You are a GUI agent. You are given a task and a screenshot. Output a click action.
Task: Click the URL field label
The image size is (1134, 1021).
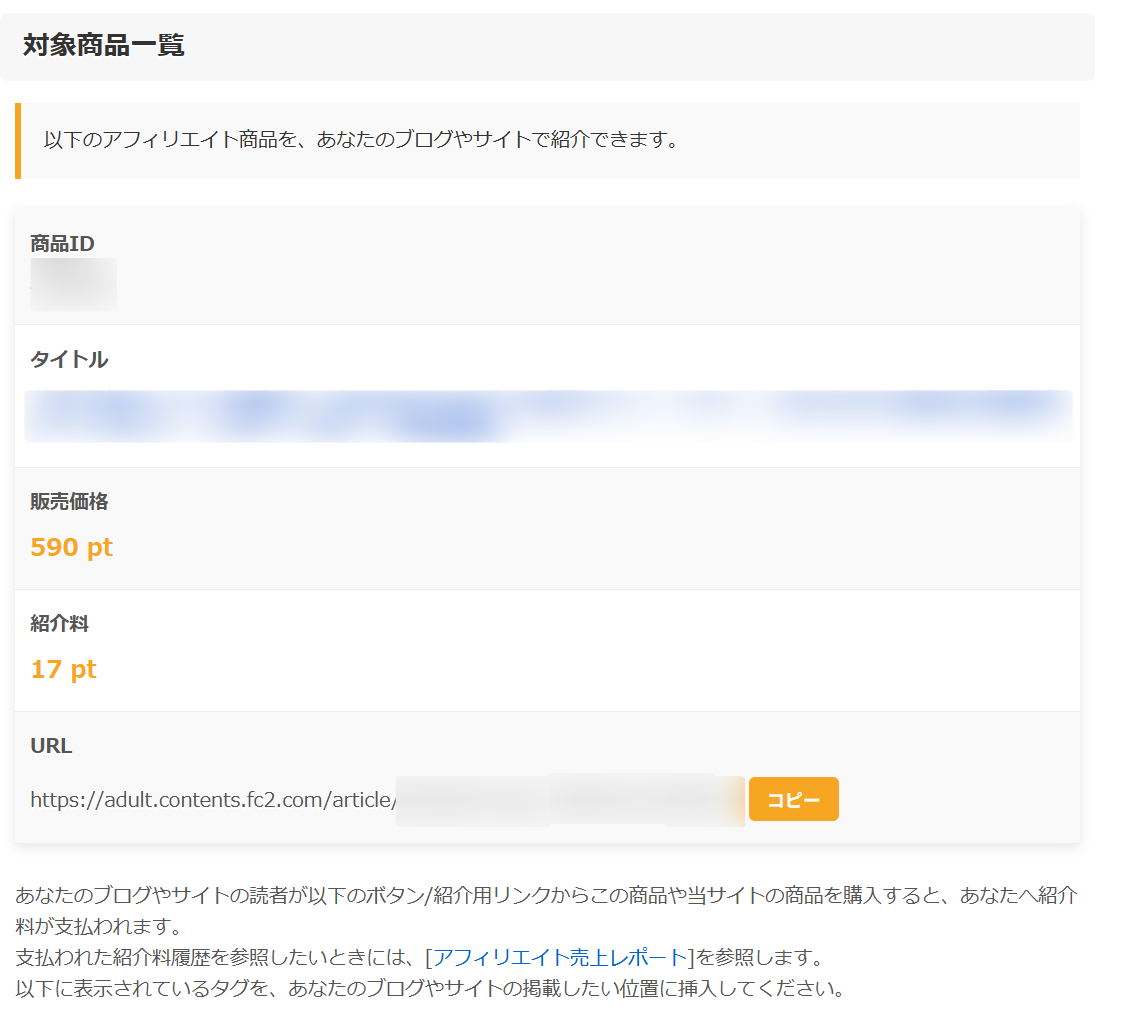[51, 746]
